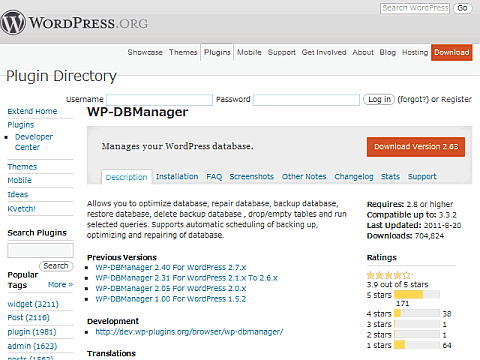Click the 3 stars rating bar
Viewport: 480px width, 360px height.
pos(417,324)
